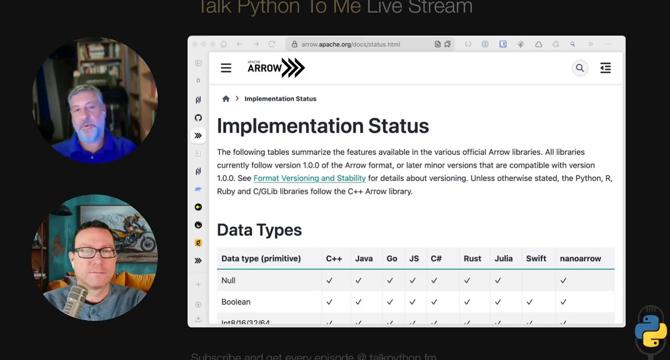The width and height of the screenshot is (670, 360).
Task: Click the C++ column header
Action: (334, 258)
